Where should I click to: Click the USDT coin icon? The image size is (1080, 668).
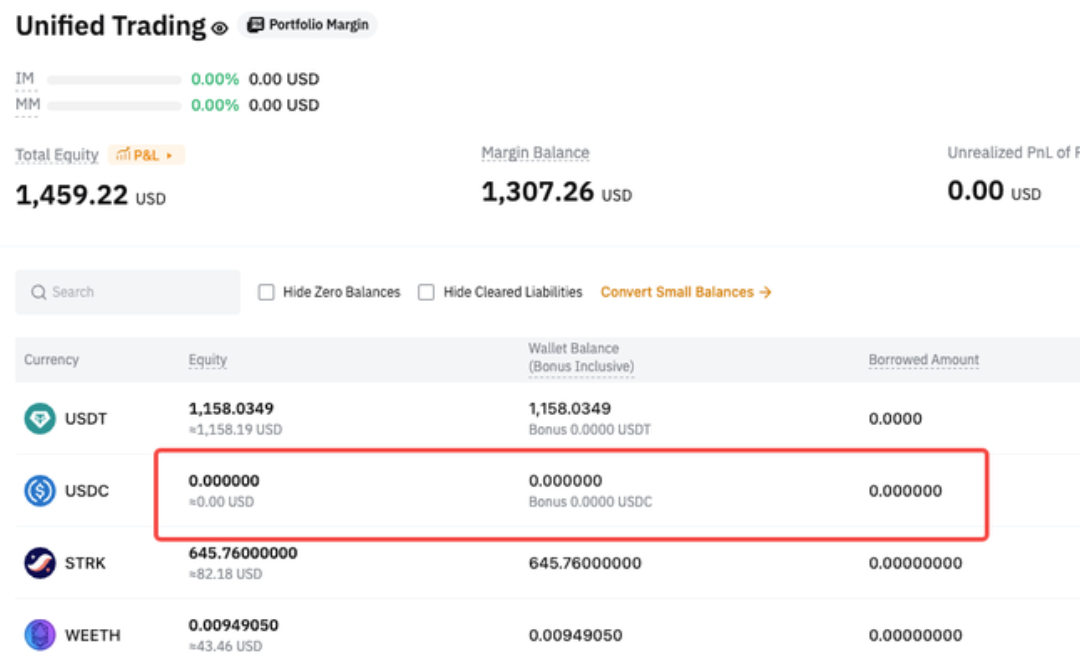point(40,419)
